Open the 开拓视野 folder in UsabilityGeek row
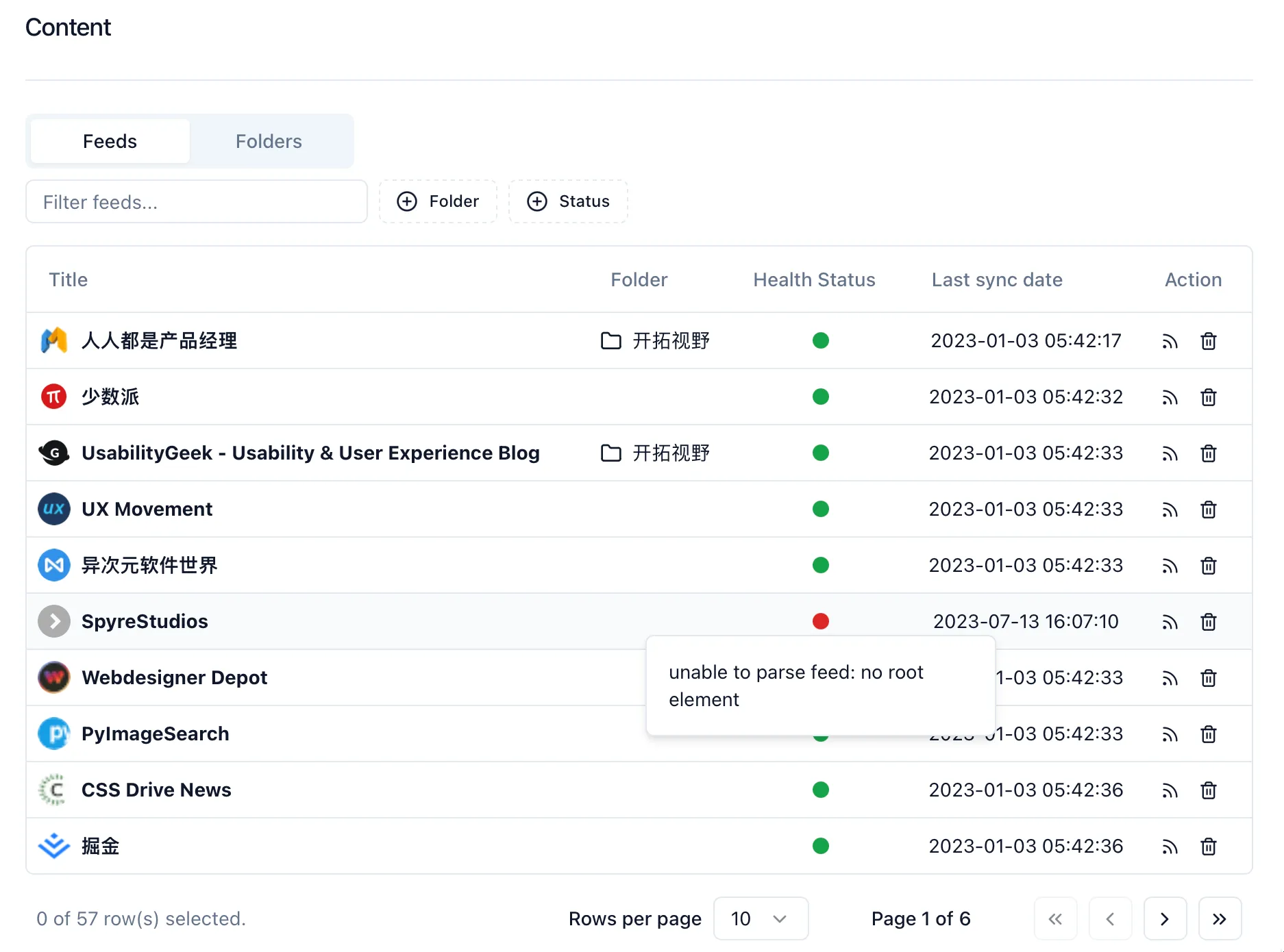Screen dimensions: 1284x952 click(x=656, y=453)
